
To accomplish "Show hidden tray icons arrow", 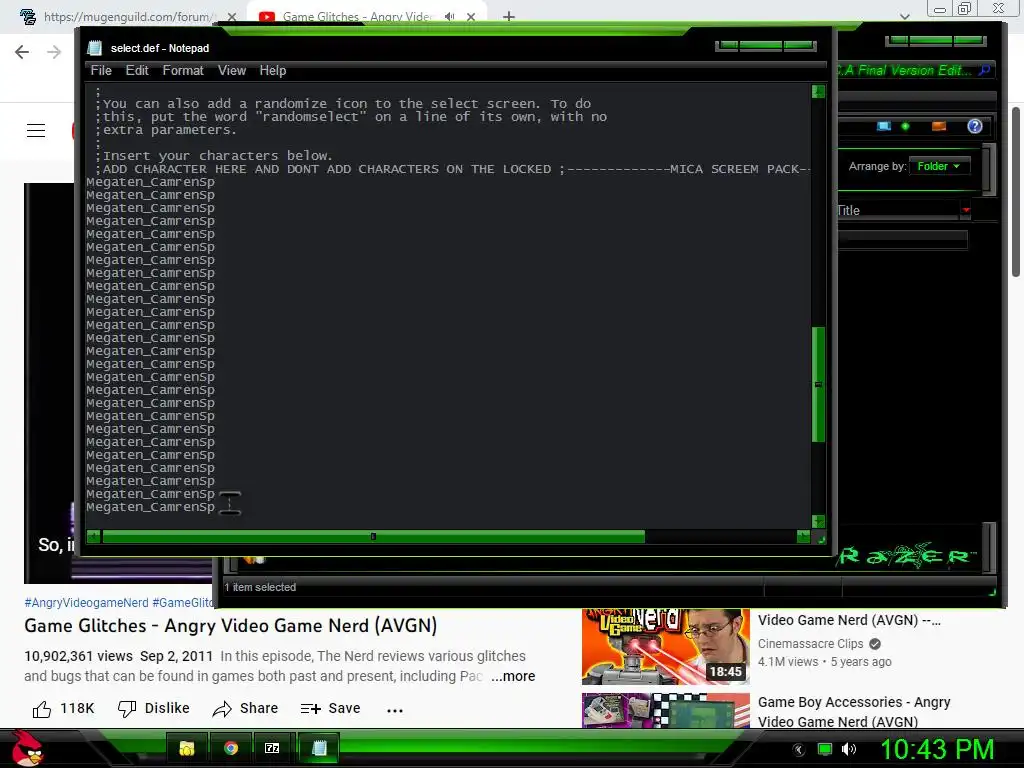I will (x=799, y=750).
